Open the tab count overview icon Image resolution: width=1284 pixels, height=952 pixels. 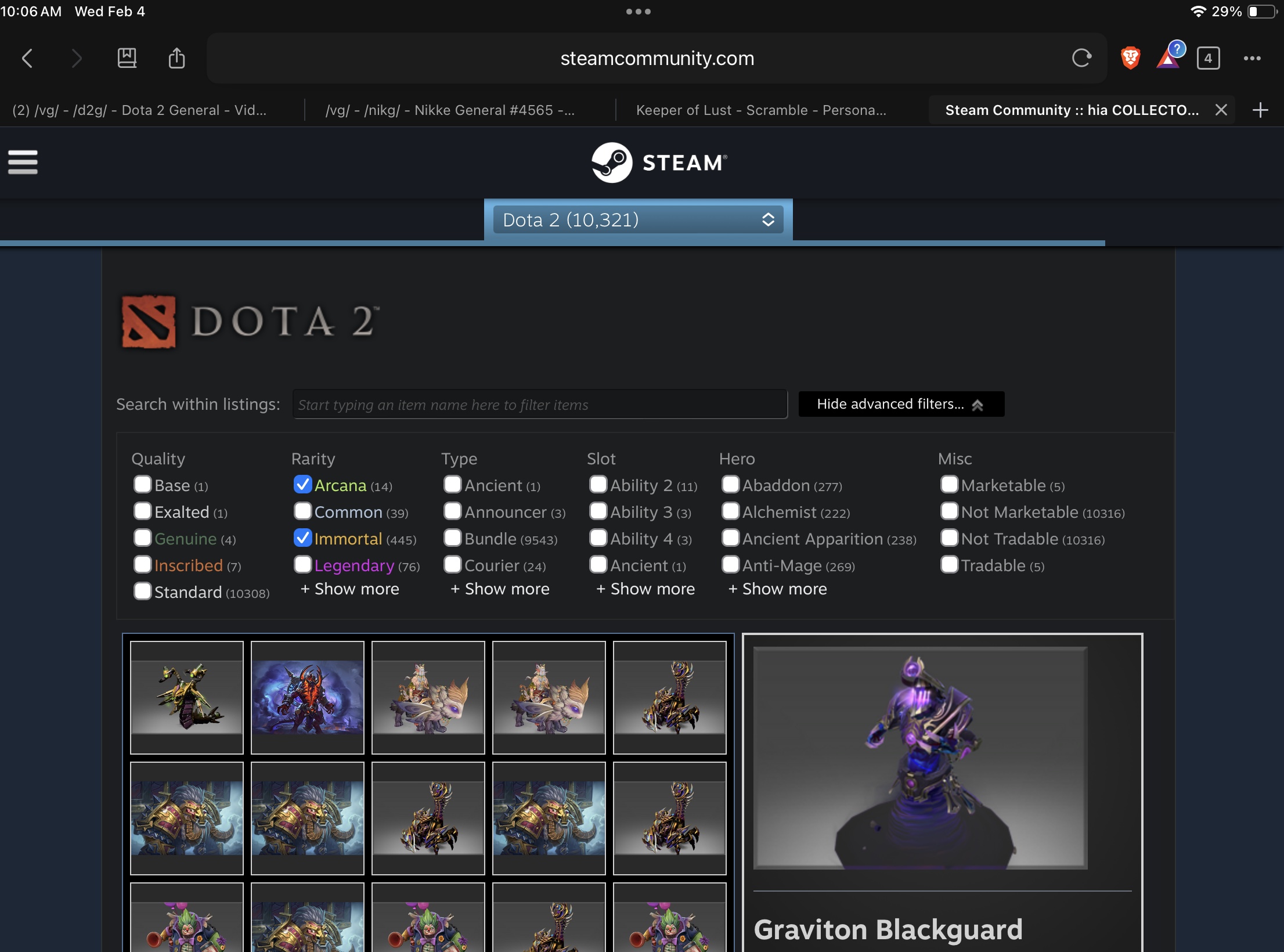coord(1208,58)
